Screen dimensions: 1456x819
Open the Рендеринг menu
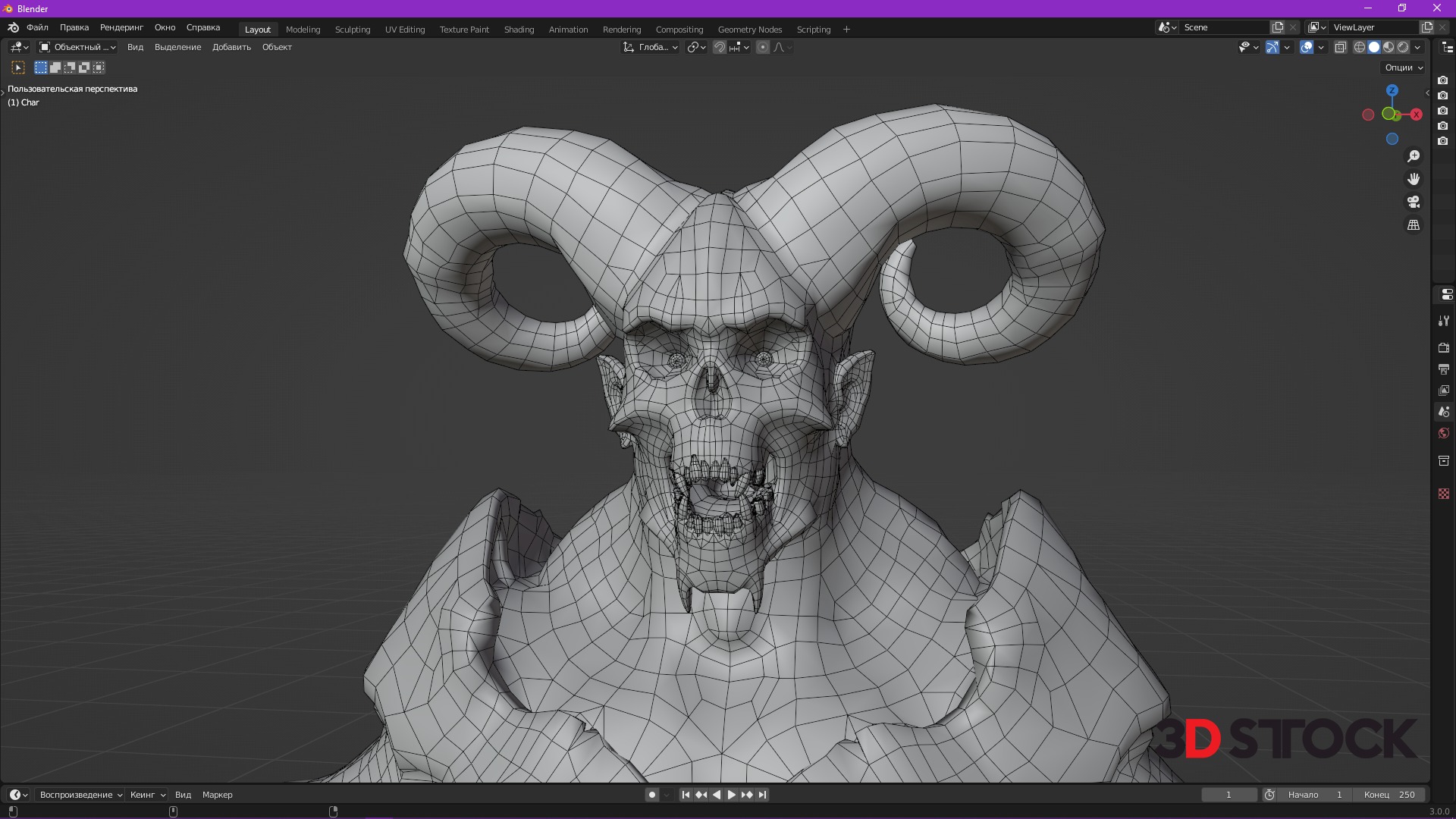coord(121,27)
